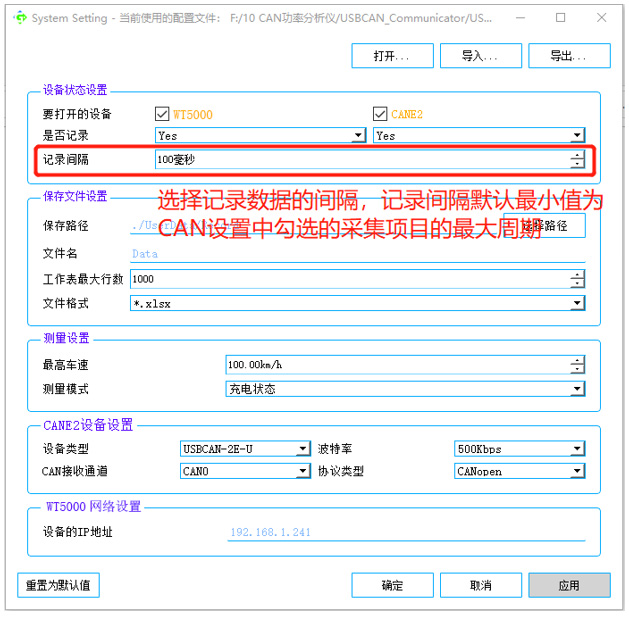This screenshot has width=629, height=617.
Task: Expand the 500Kbps baud rate dropdown
Action: [x=519, y=449]
